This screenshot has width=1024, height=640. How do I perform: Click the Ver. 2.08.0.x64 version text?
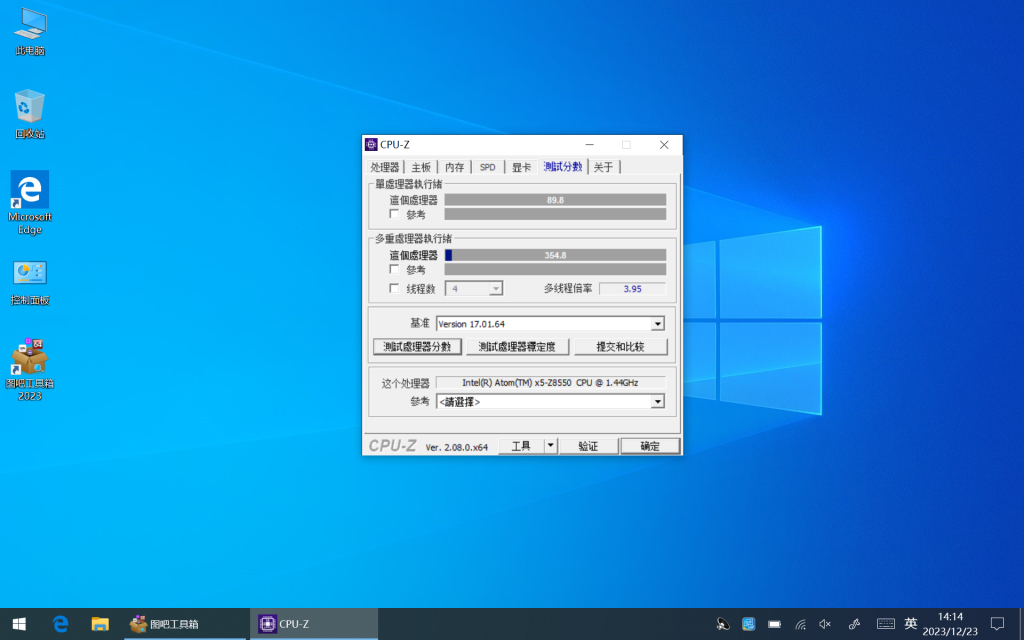click(456, 447)
